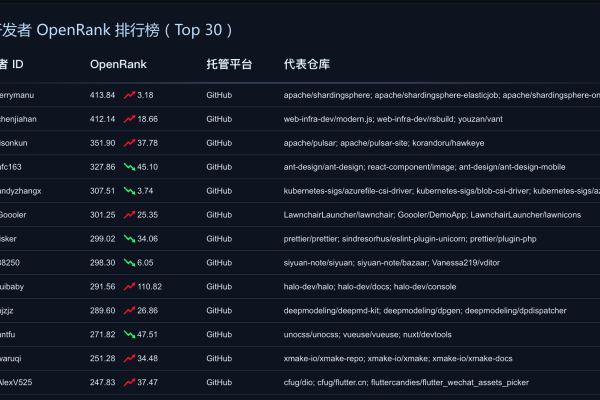600x400 pixels.
Task: Click the web-infra-dev/modern.js repositories cell
Action: [393, 119]
